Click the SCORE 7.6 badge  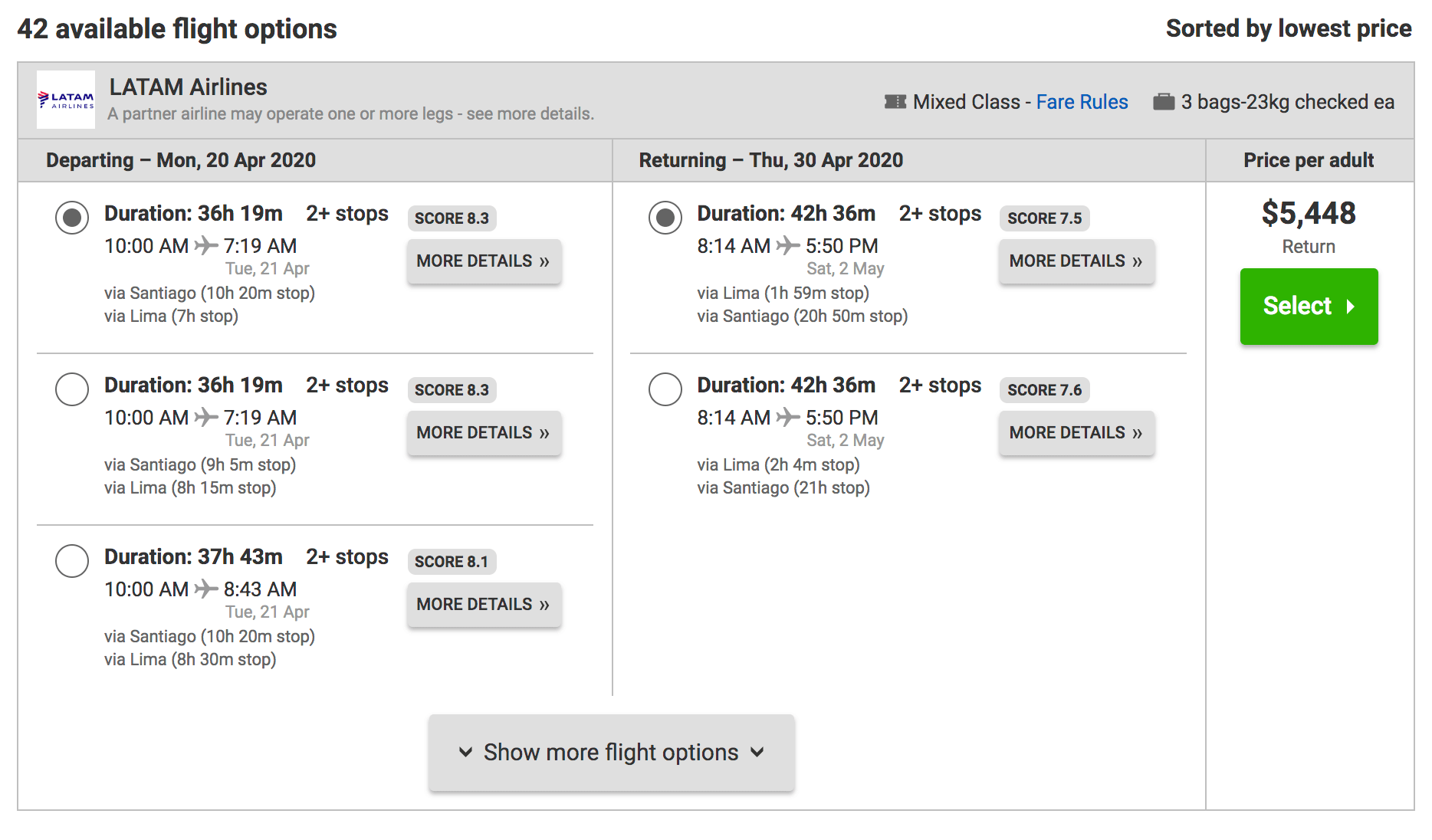(1043, 390)
